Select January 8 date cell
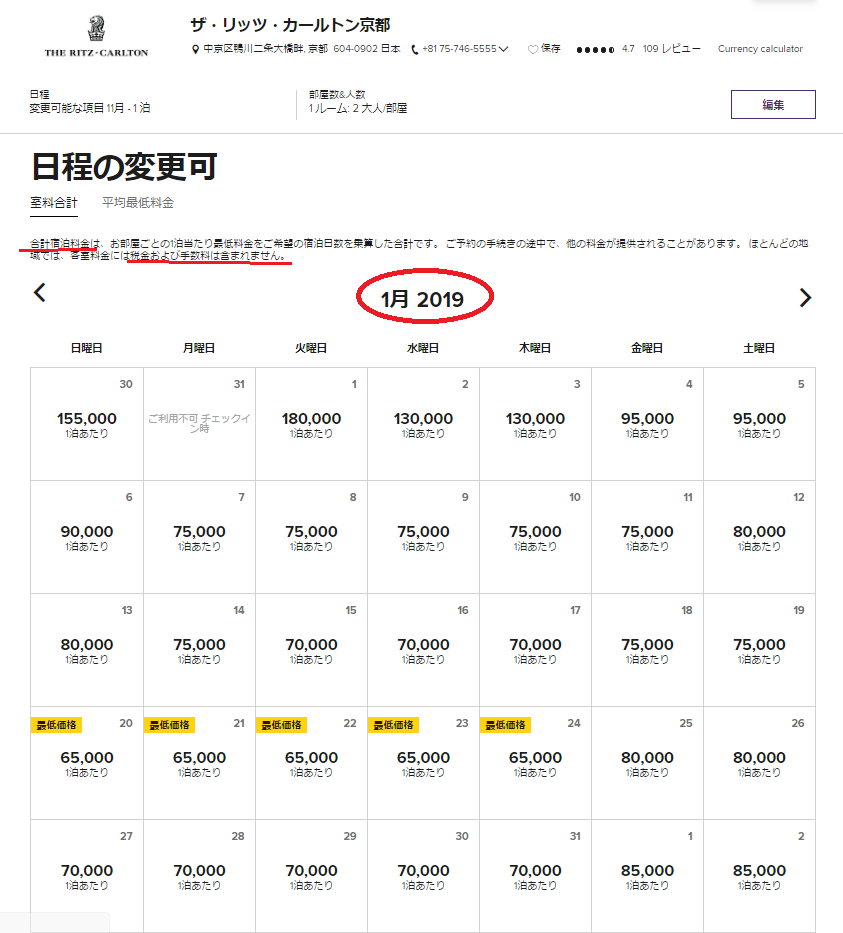 (311, 537)
